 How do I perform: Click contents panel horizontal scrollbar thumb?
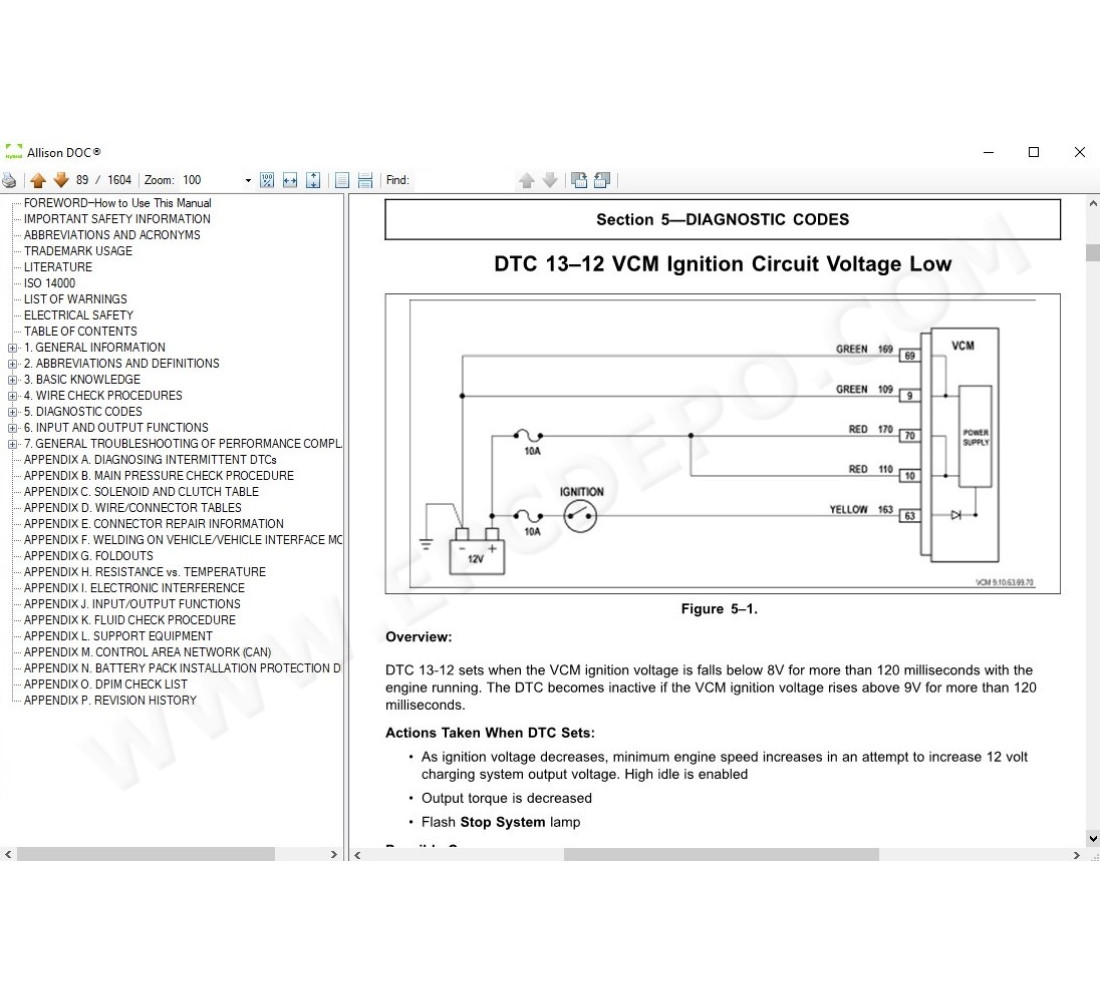point(146,855)
